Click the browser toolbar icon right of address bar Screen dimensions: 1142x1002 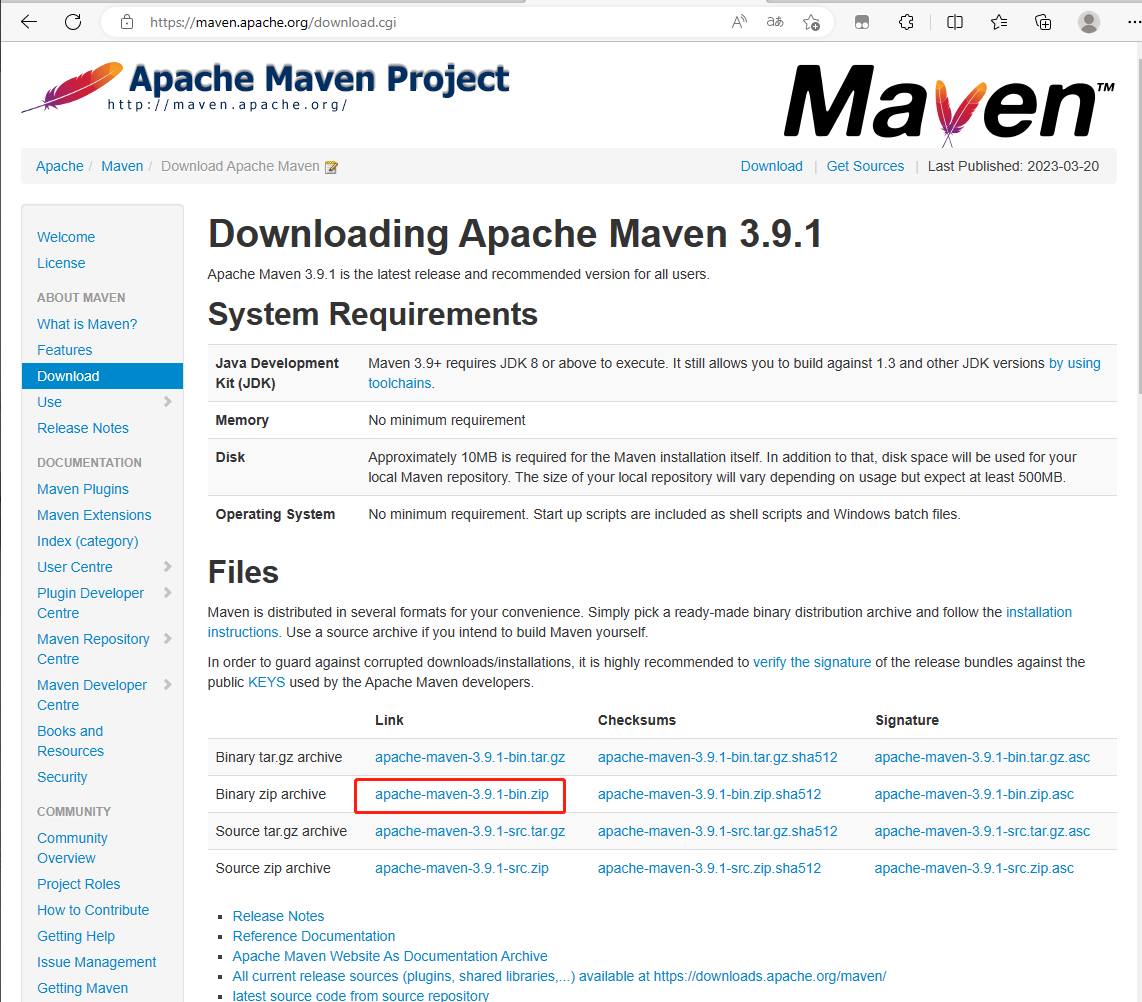(x=862, y=23)
